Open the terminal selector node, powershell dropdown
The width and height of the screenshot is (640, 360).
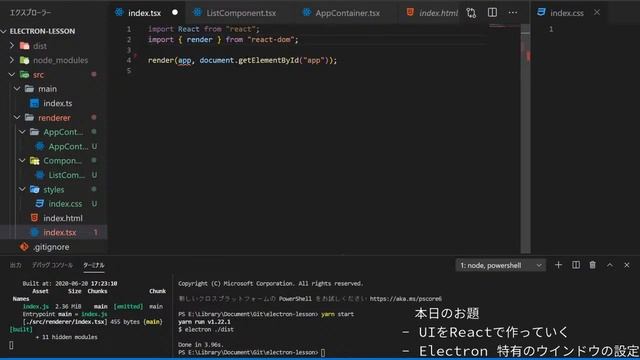pyautogui.click(x=500, y=265)
